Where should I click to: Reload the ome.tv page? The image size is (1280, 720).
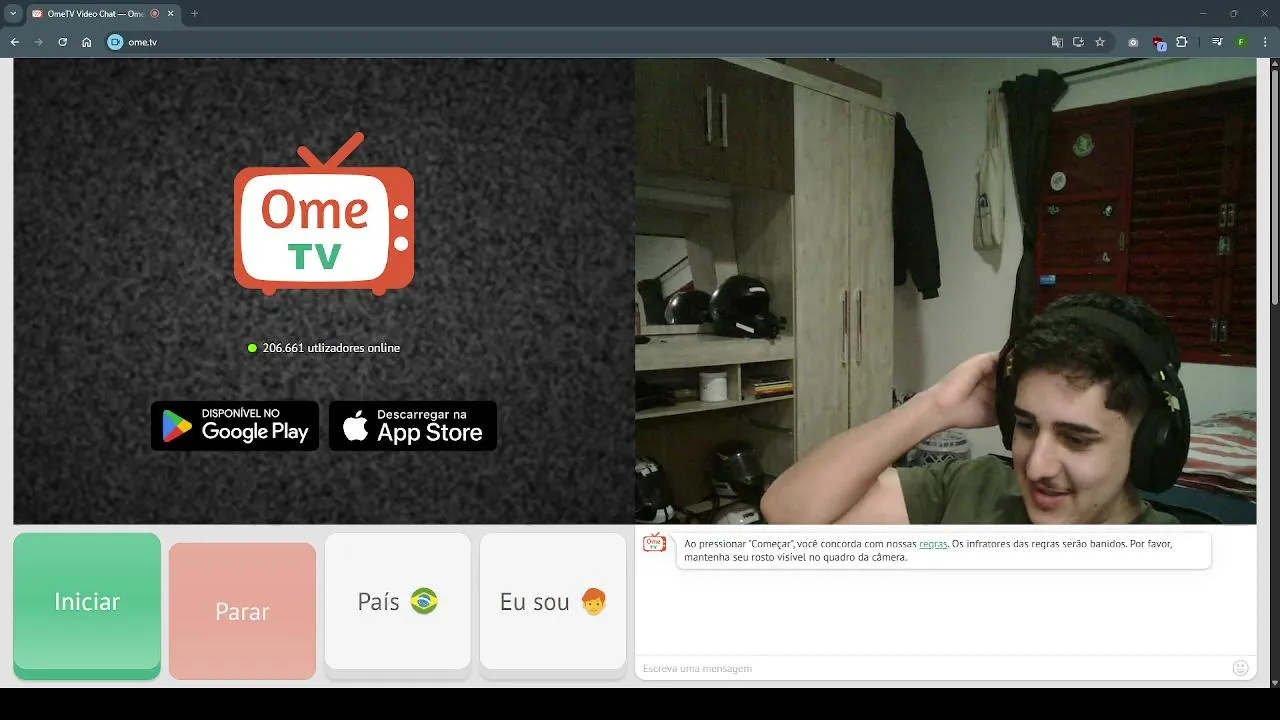coord(62,42)
